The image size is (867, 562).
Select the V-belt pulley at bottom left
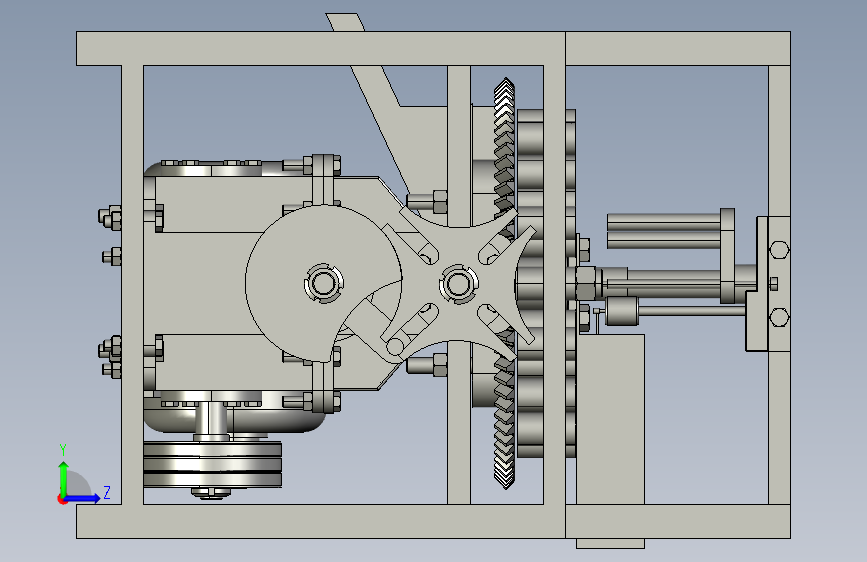pos(212,464)
